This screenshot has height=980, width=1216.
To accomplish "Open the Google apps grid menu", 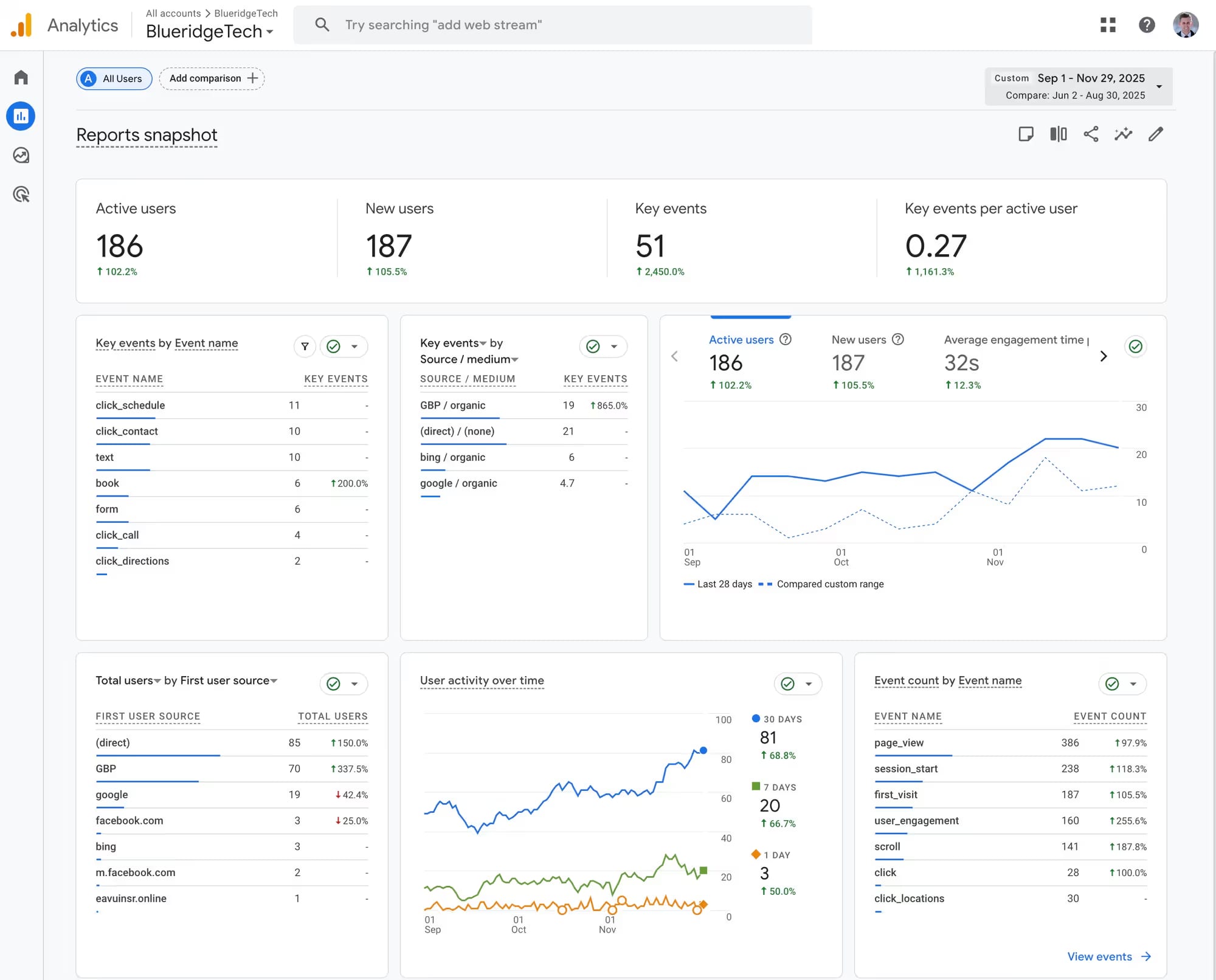I will 1108,25.
